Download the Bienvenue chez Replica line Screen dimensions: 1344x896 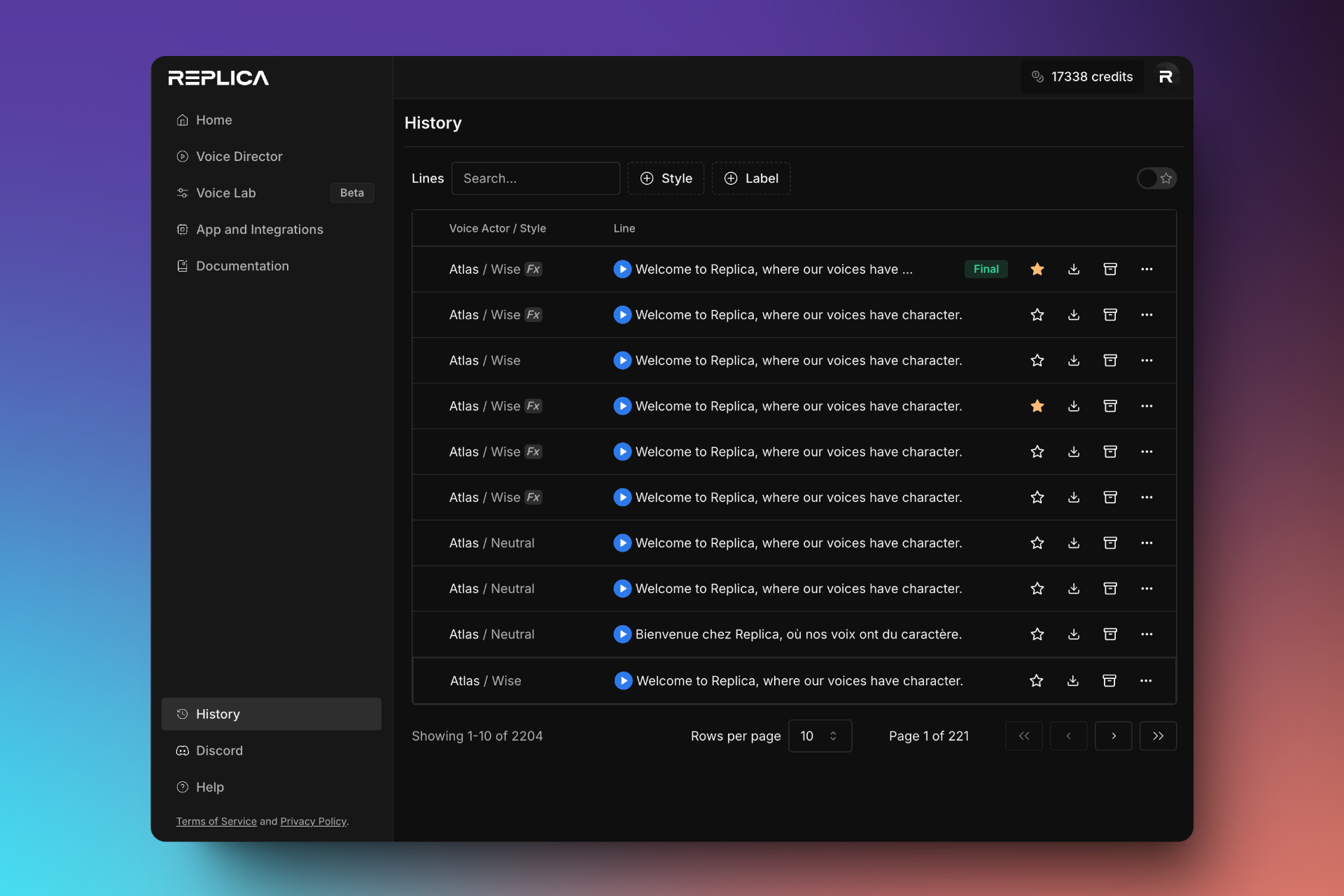(x=1074, y=634)
